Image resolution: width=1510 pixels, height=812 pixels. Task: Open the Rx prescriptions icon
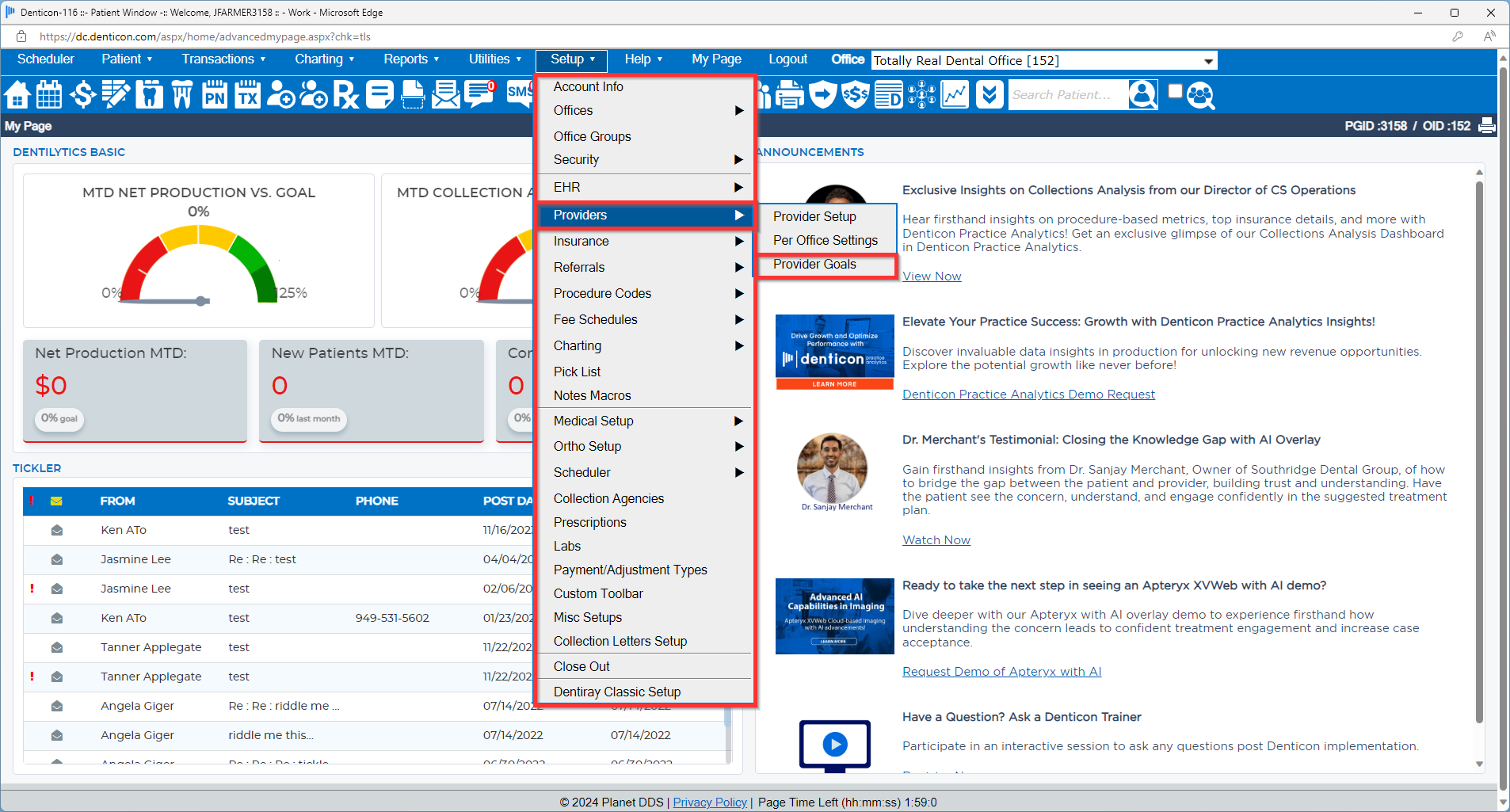346,95
